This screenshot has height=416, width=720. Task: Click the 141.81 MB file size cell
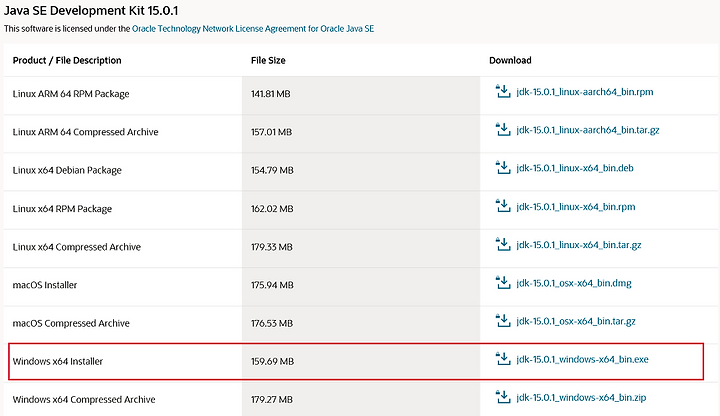(x=361, y=95)
